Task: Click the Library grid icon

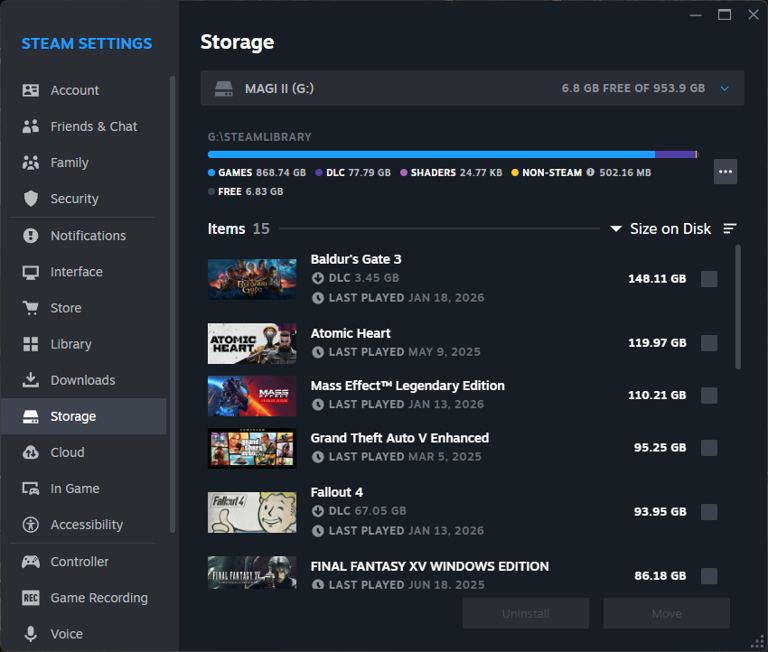Action: tap(30, 344)
